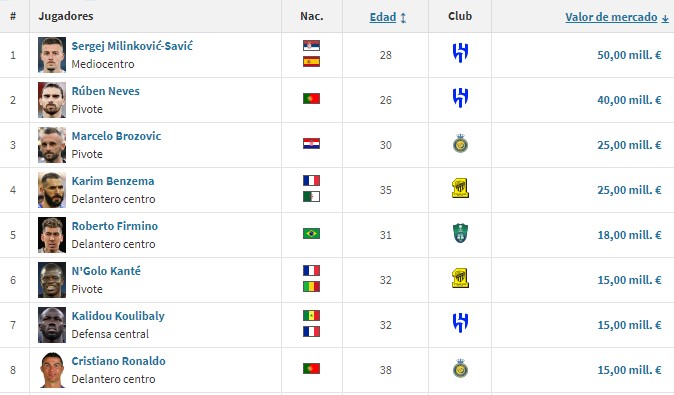The image size is (674, 395).
Task: Click the Edad sort arrows icon
Action: 403,18
